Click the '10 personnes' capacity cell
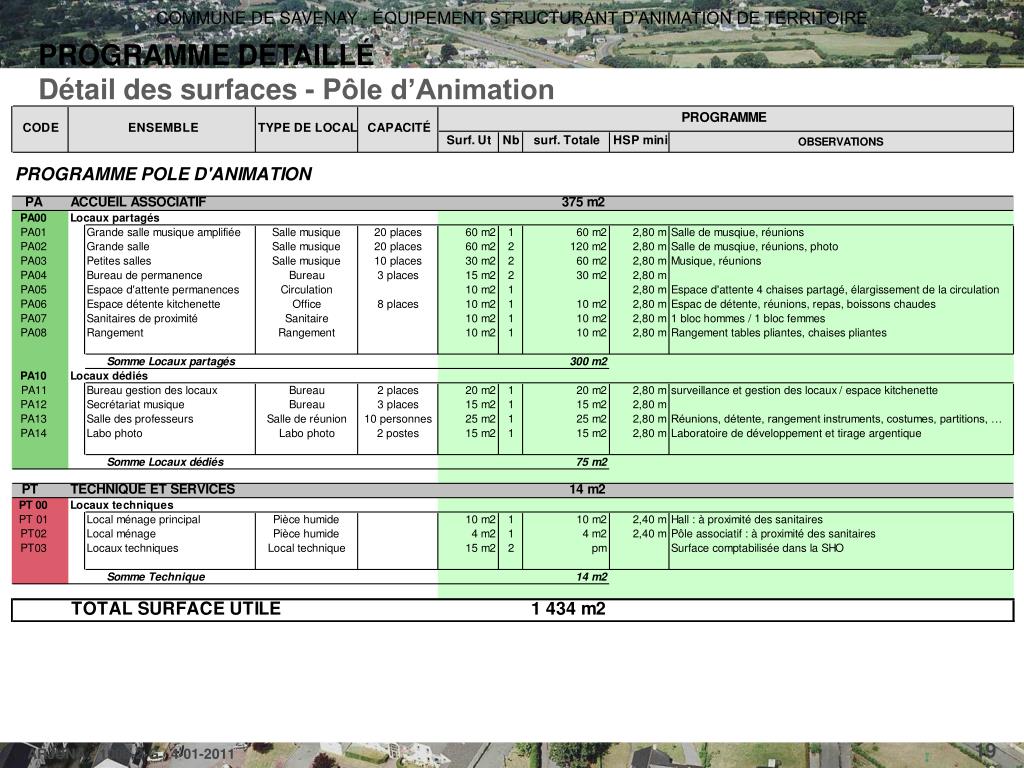Image resolution: width=1024 pixels, height=768 pixels. pyautogui.click(x=398, y=419)
